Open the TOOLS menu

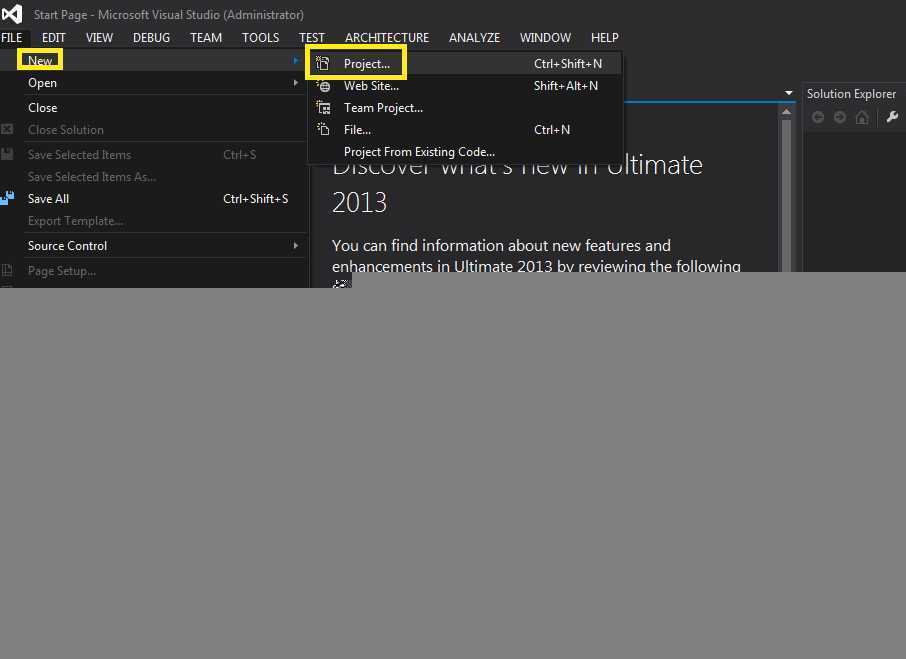tap(261, 38)
